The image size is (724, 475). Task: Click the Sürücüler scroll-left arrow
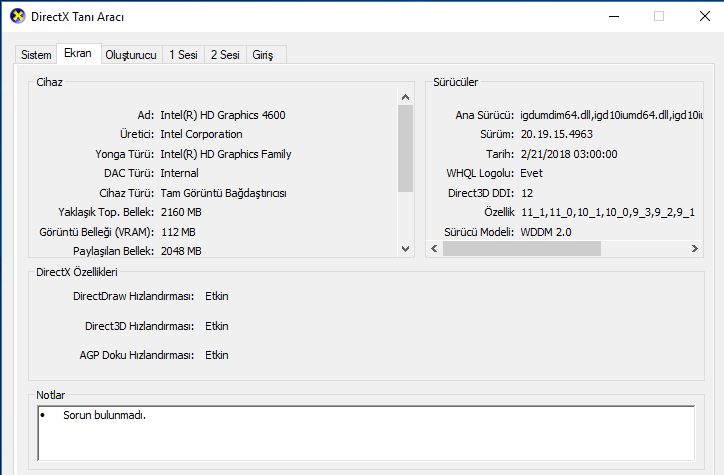pos(434,248)
